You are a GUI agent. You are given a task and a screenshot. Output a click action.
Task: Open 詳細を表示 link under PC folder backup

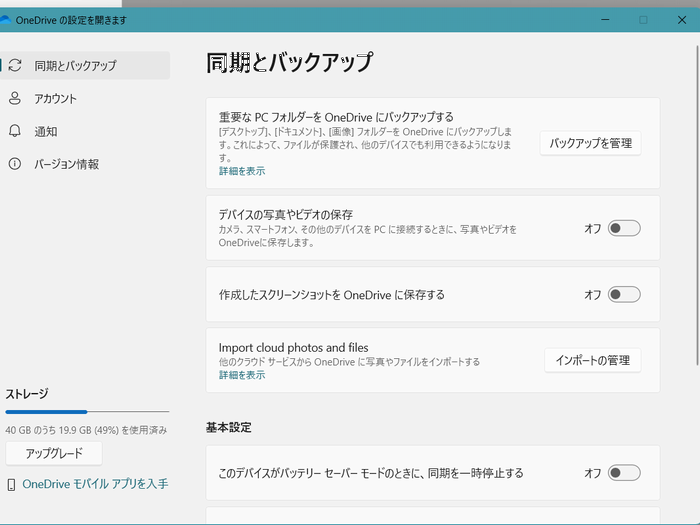(242, 172)
